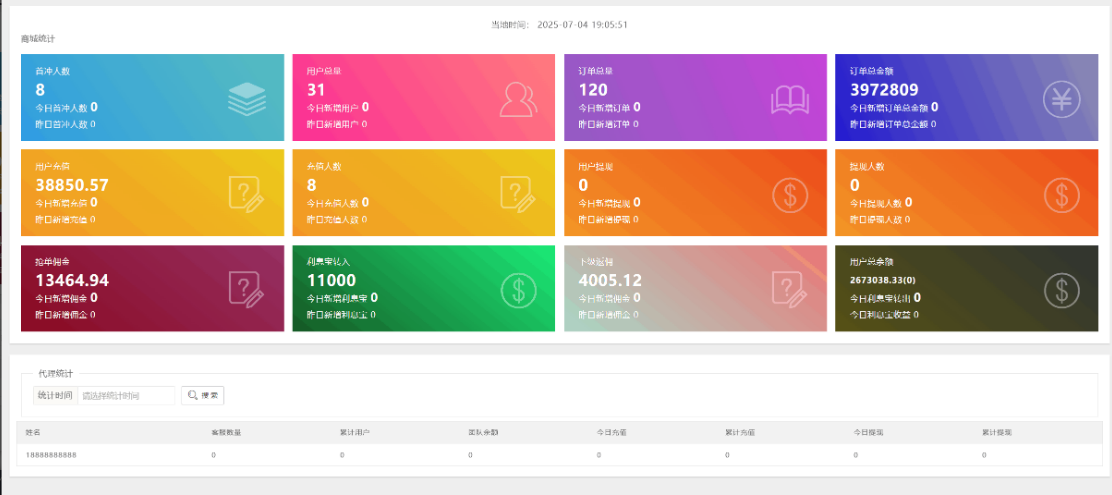Click the yen icon on 订单总金额 card

pyautogui.click(x=1061, y=97)
